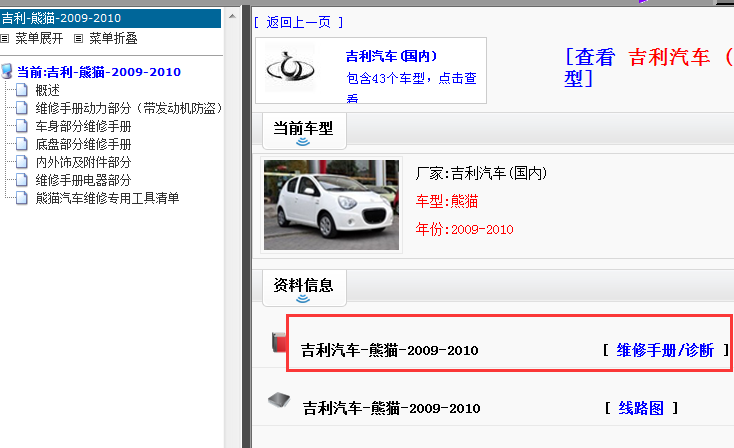Image resolution: width=734 pixels, height=448 pixels.
Task: Open 维修手册电器部分 entry
Action: point(83,180)
